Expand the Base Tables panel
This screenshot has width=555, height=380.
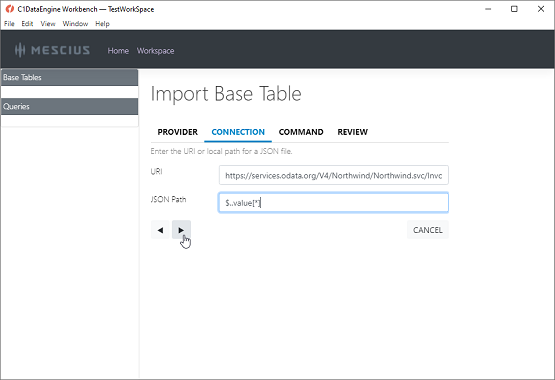[x=69, y=77]
